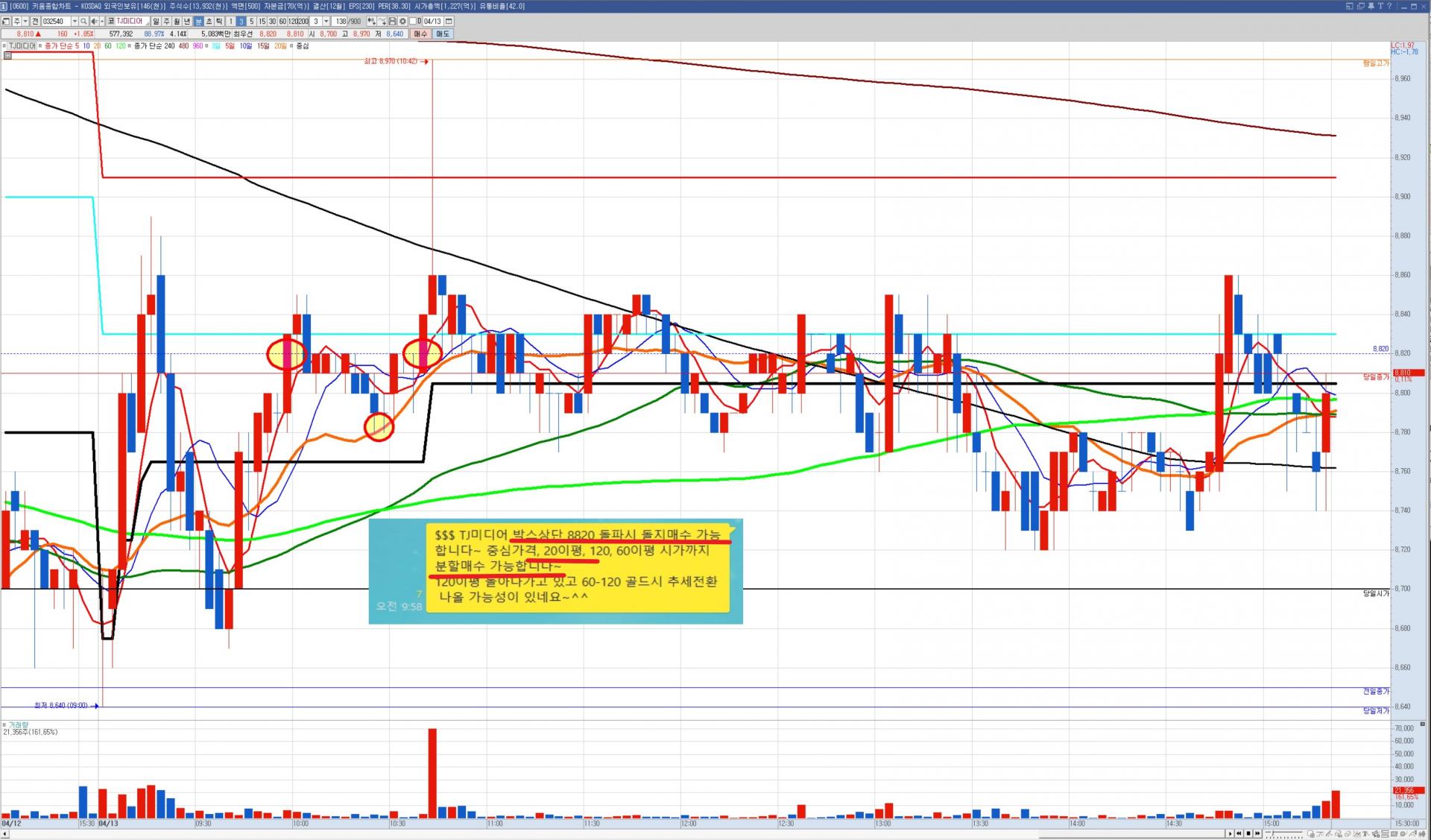This screenshot has width=1431, height=840.
Task: Click the speaker sound icon
Action: coord(94,22)
